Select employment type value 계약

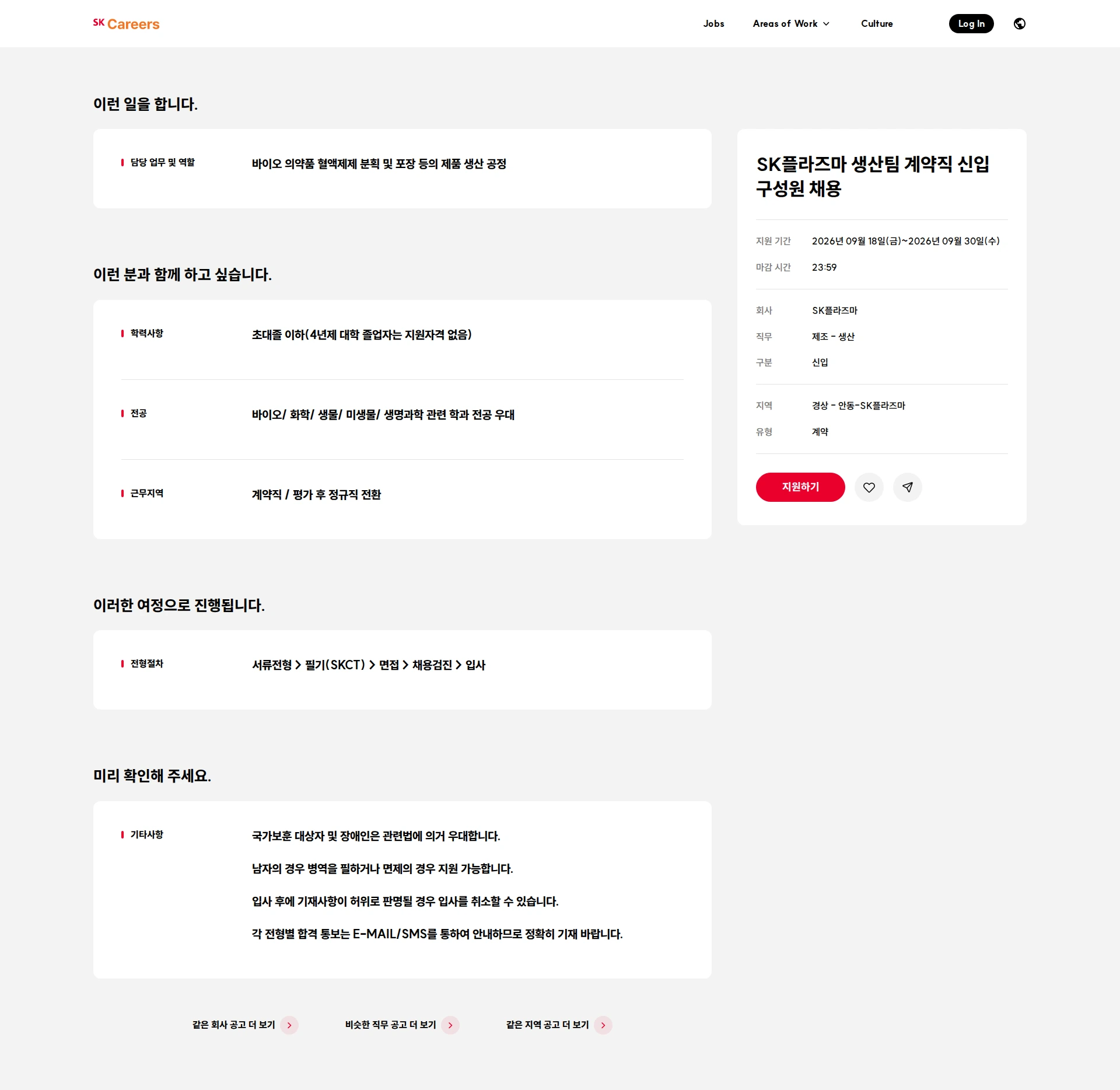tap(820, 432)
